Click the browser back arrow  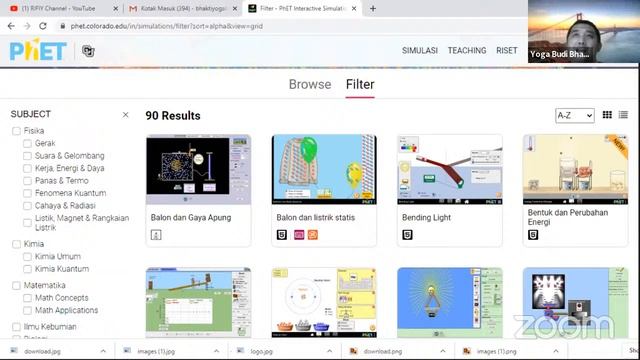(11, 26)
